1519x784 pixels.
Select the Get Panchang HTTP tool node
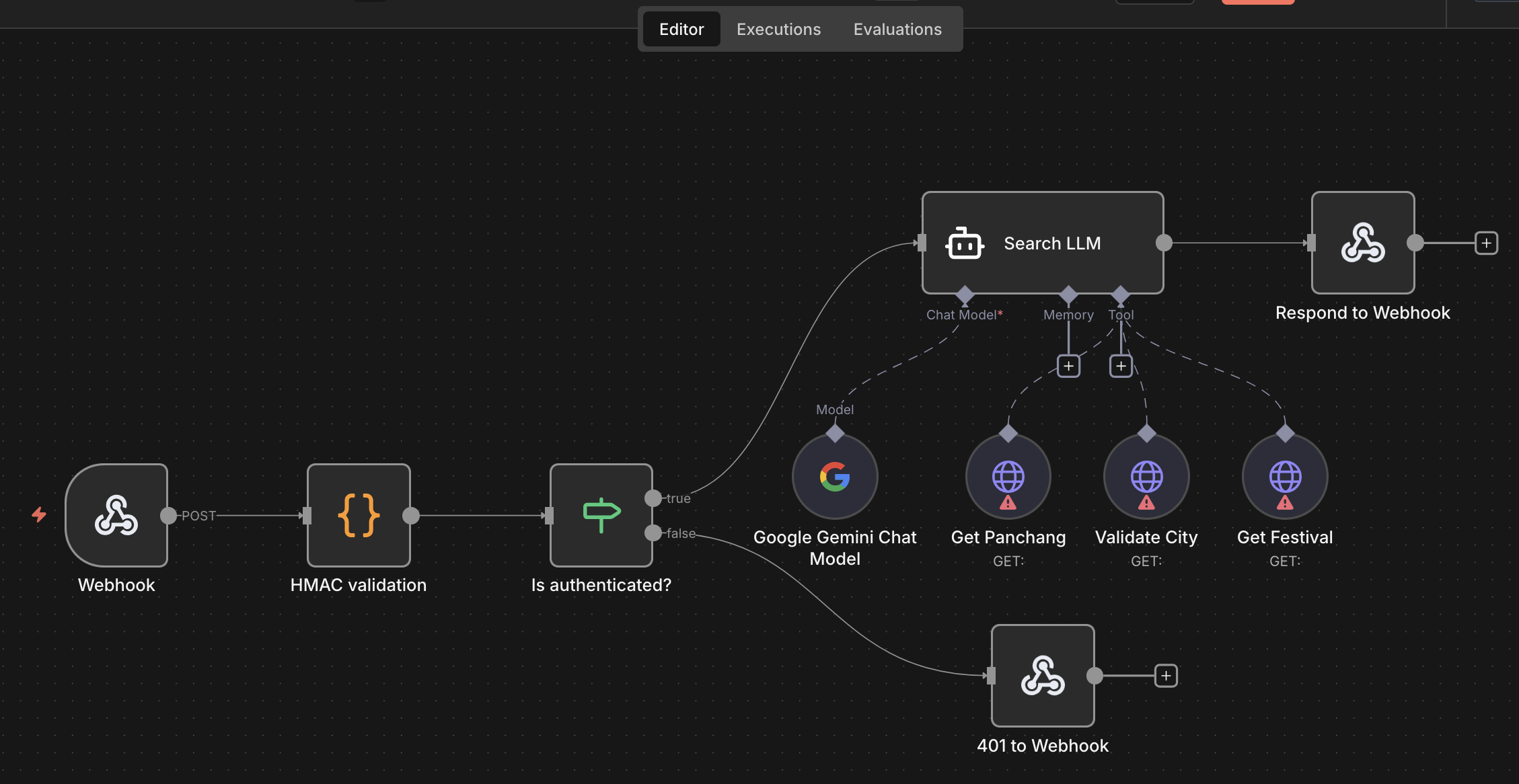[x=1008, y=477]
